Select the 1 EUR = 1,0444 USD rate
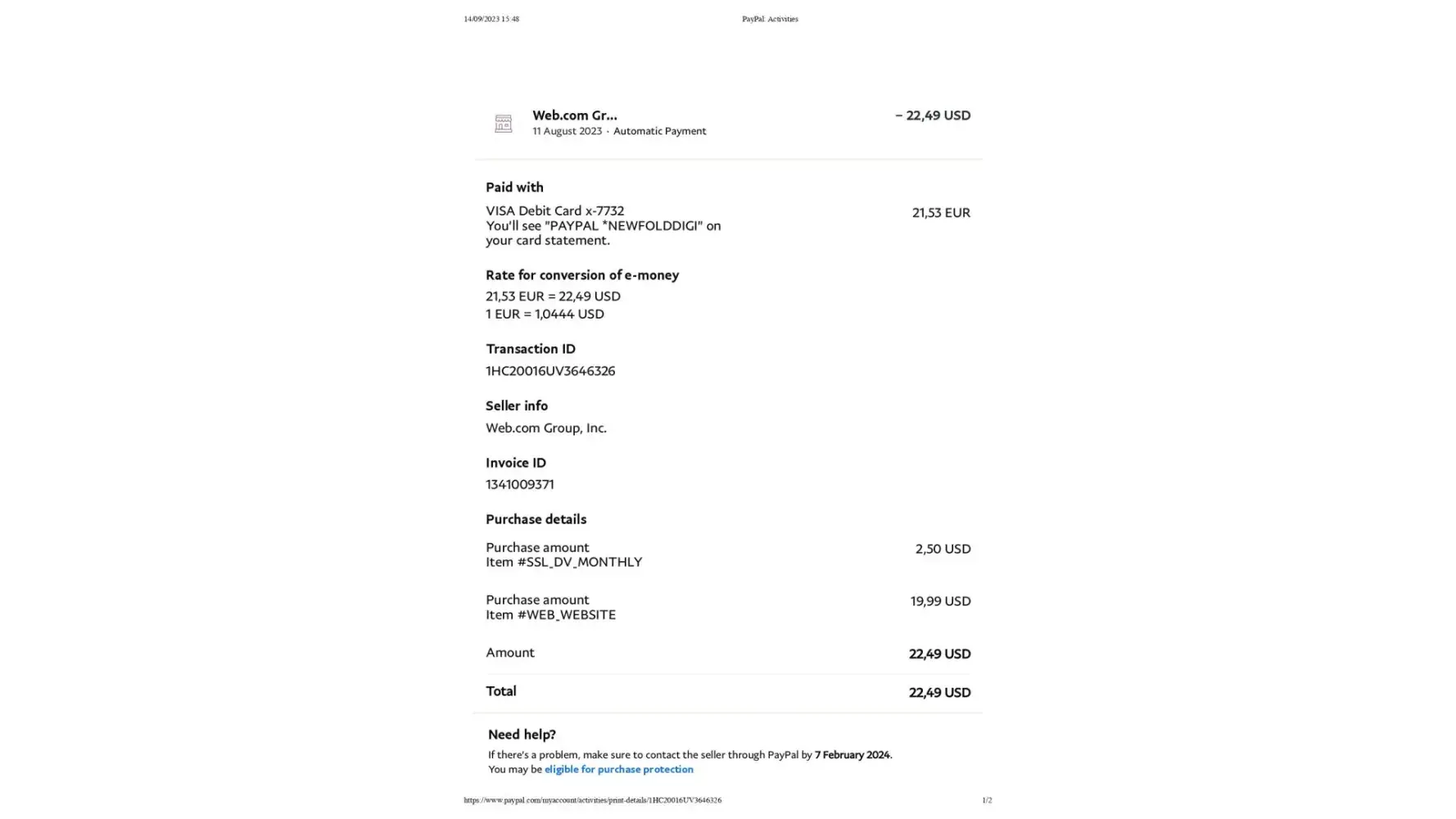This screenshot has width=1456, height=819. [545, 314]
